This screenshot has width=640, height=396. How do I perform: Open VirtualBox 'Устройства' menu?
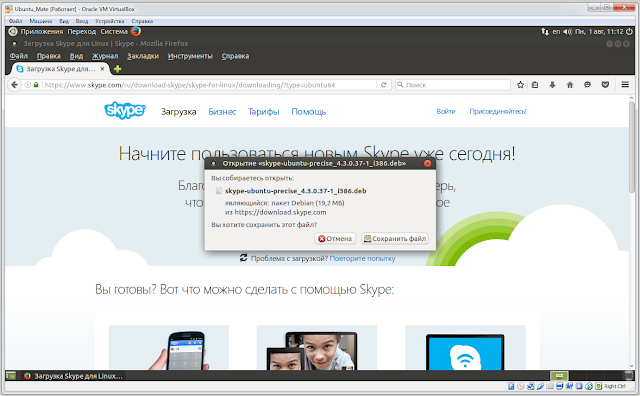[109, 21]
